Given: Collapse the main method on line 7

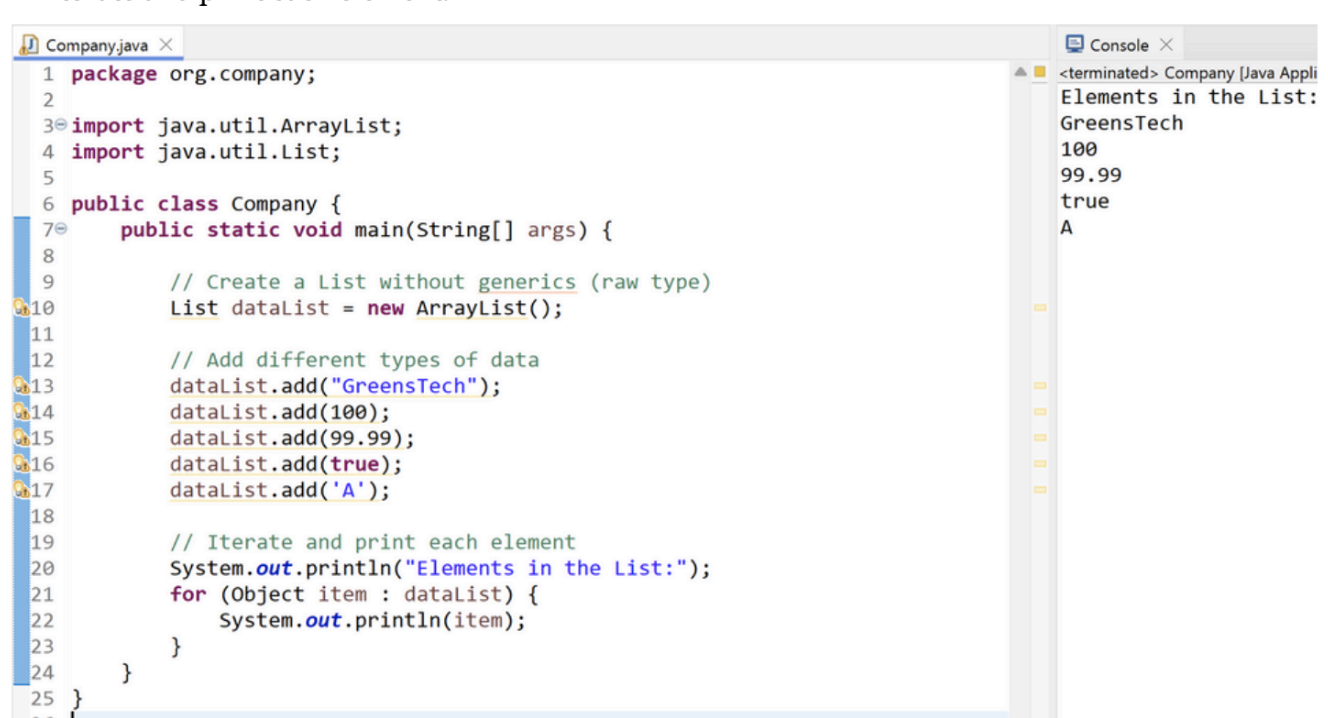Looking at the screenshot, I should click(62, 231).
